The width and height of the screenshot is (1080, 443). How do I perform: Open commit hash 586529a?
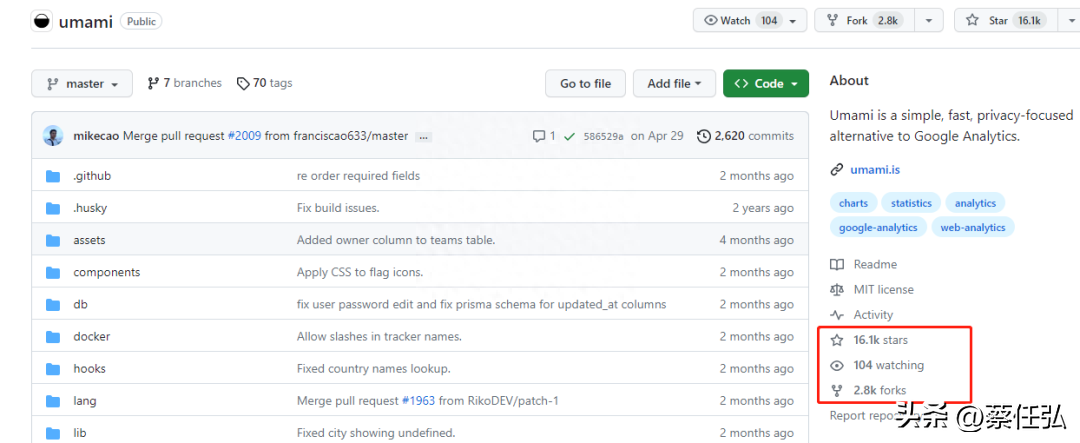[603, 136]
